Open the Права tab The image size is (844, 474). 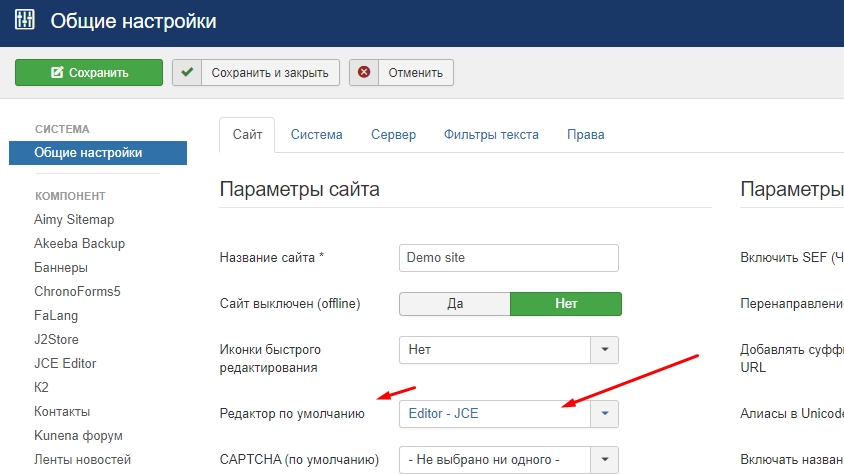[585, 134]
